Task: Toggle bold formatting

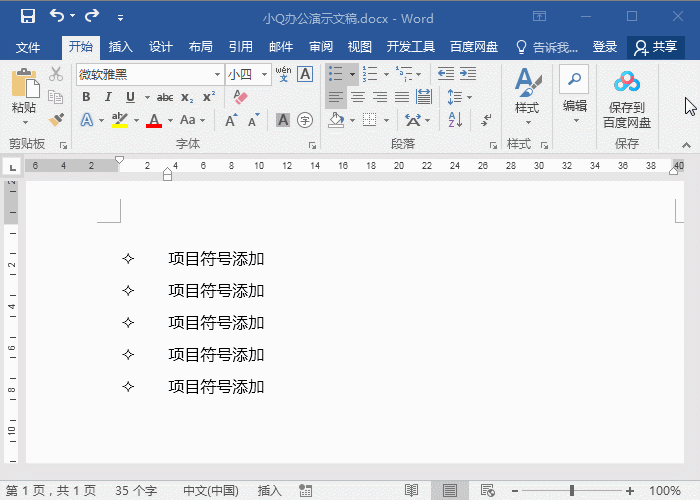Action: coord(86,97)
